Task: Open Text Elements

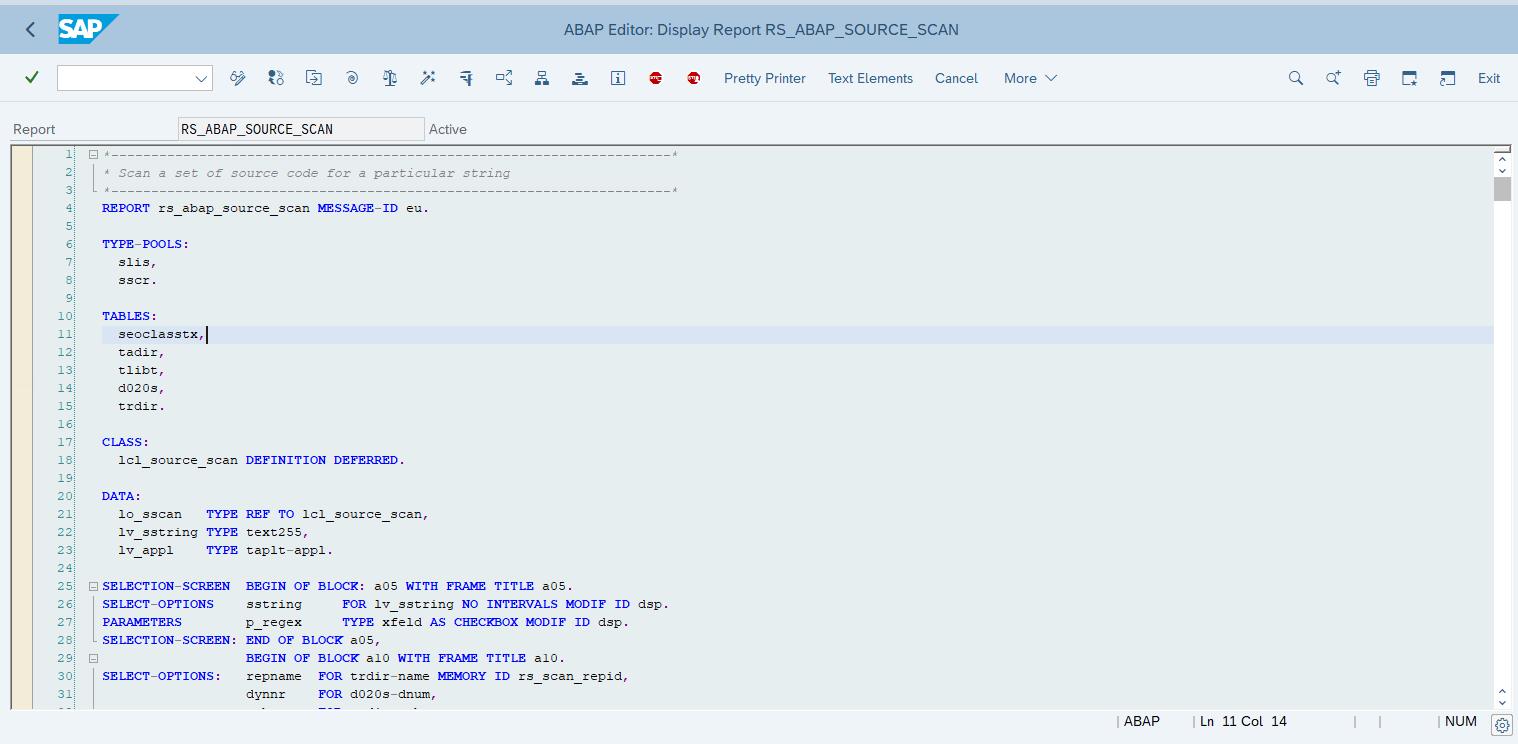Action: click(870, 78)
